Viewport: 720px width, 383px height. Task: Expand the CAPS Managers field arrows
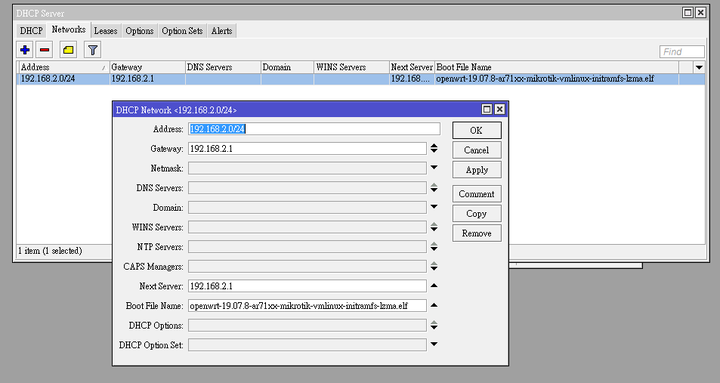point(434,266)
